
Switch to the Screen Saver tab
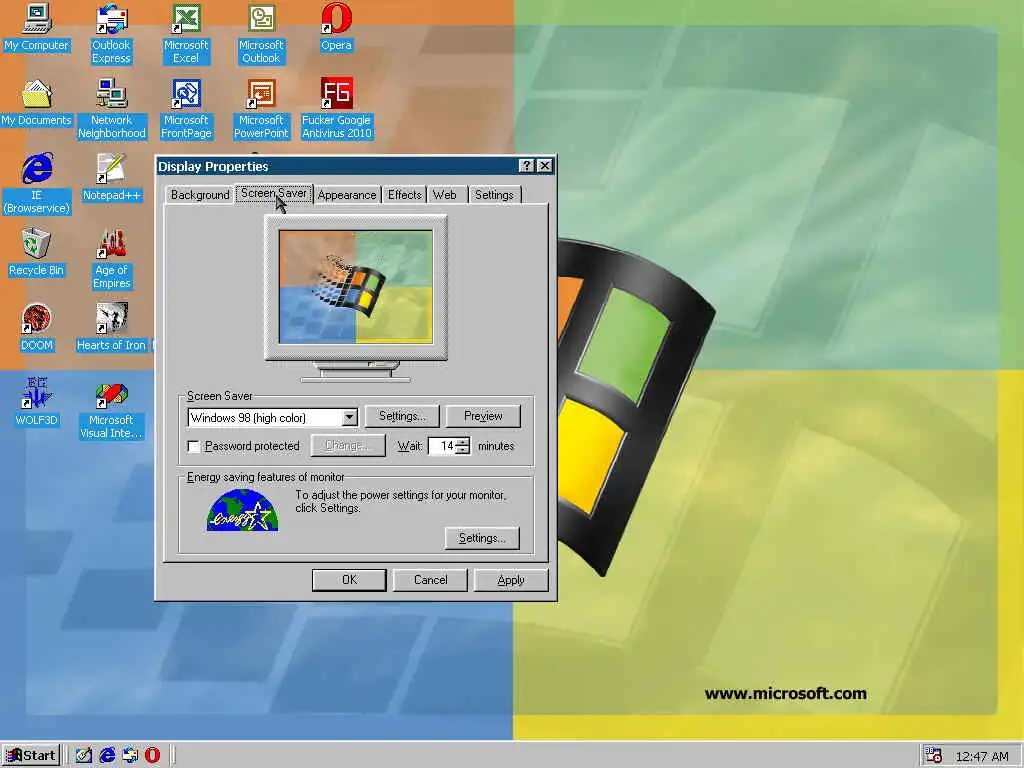click(274, 193)
